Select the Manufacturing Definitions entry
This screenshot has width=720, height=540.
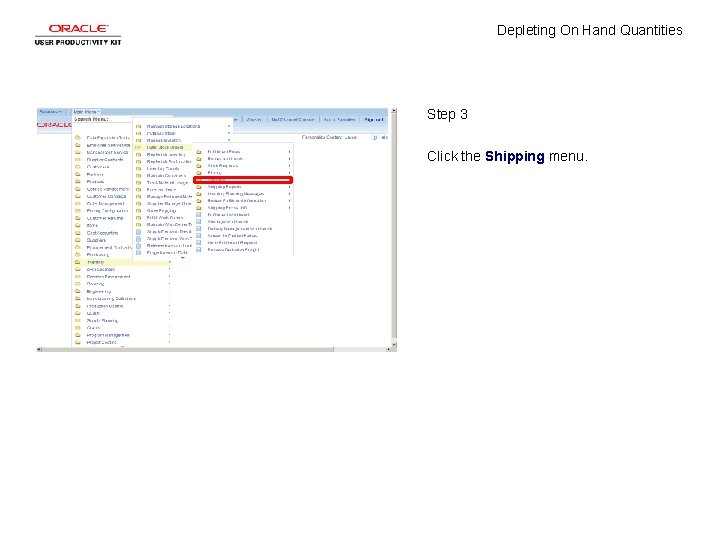111,298
